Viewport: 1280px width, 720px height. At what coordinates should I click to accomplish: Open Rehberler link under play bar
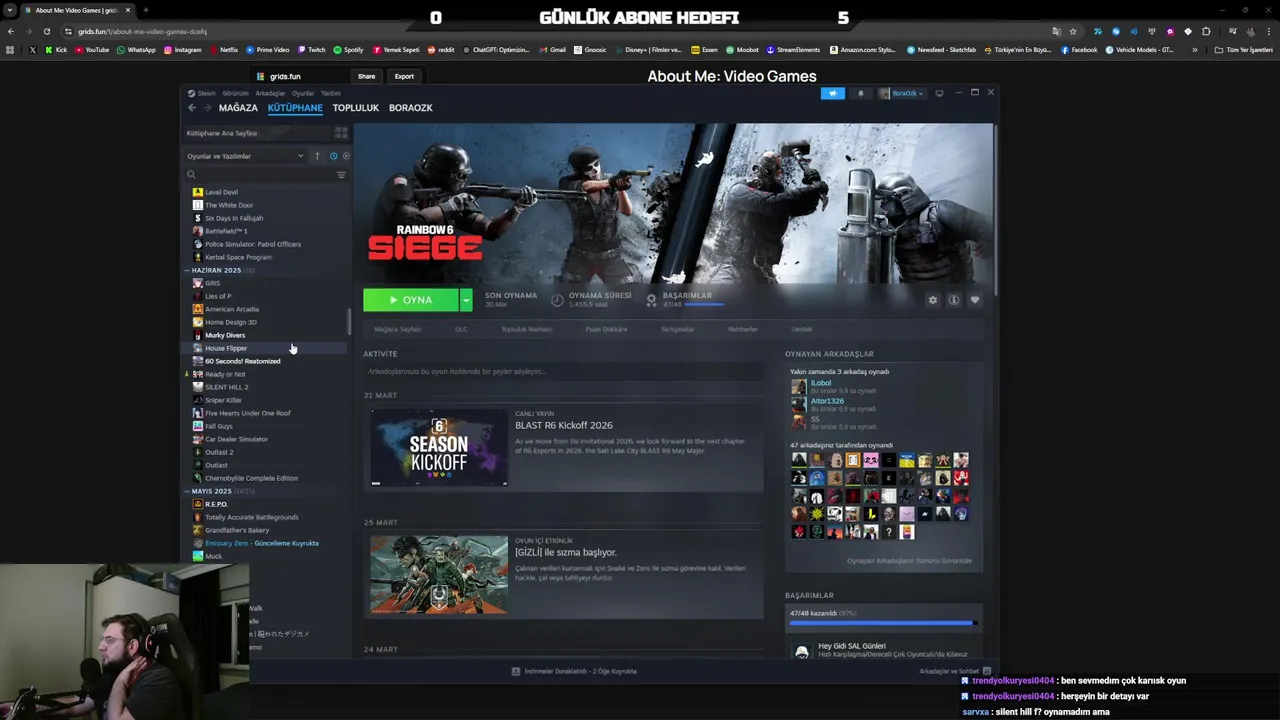743,329
